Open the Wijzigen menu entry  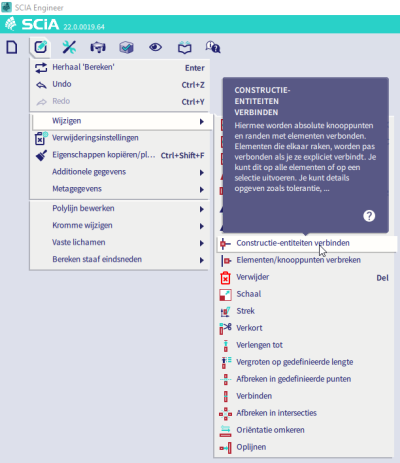tap(122, 121)
